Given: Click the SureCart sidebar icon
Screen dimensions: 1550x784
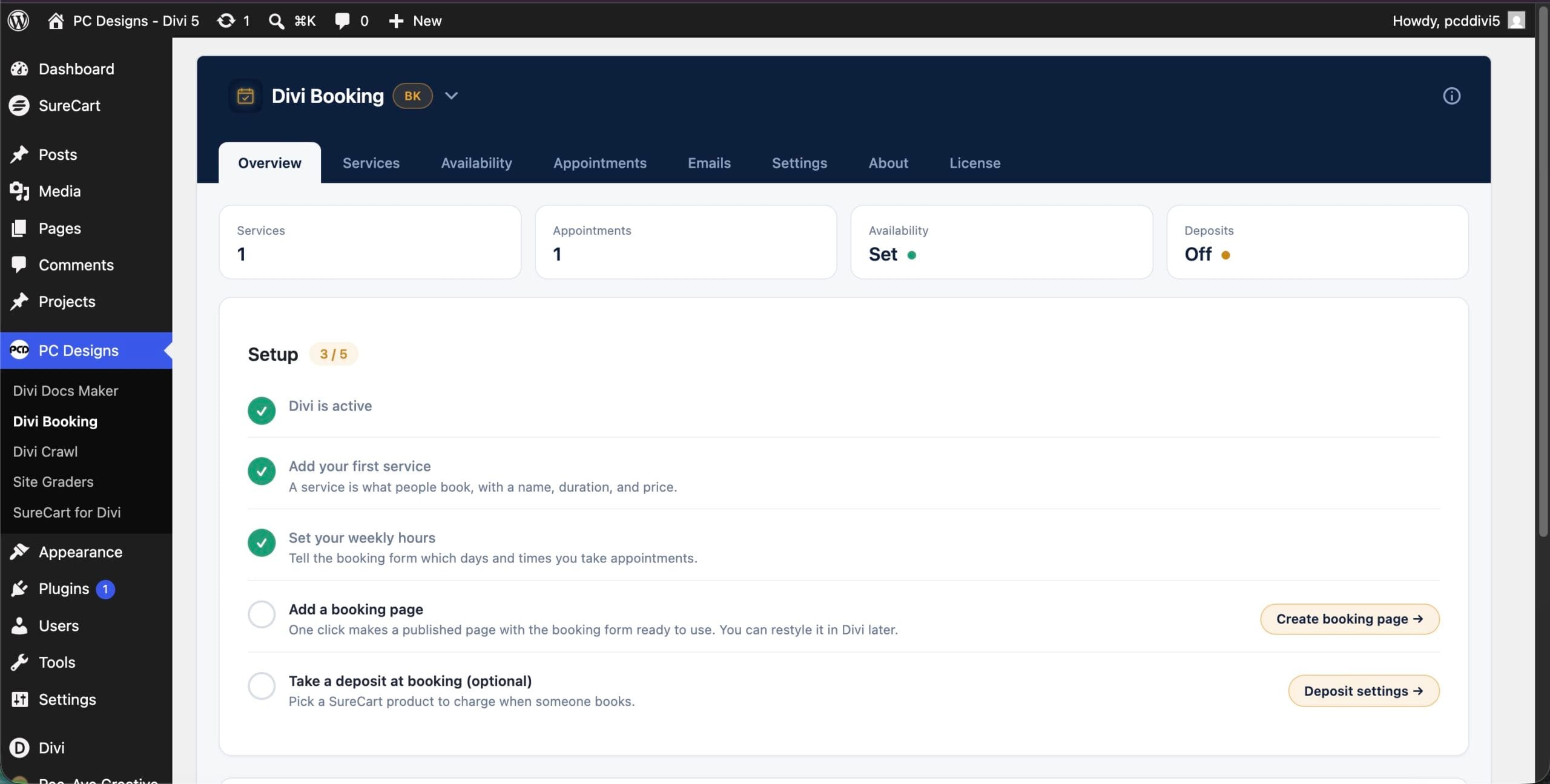Looking at the screenshot, I should click(19, 105).
